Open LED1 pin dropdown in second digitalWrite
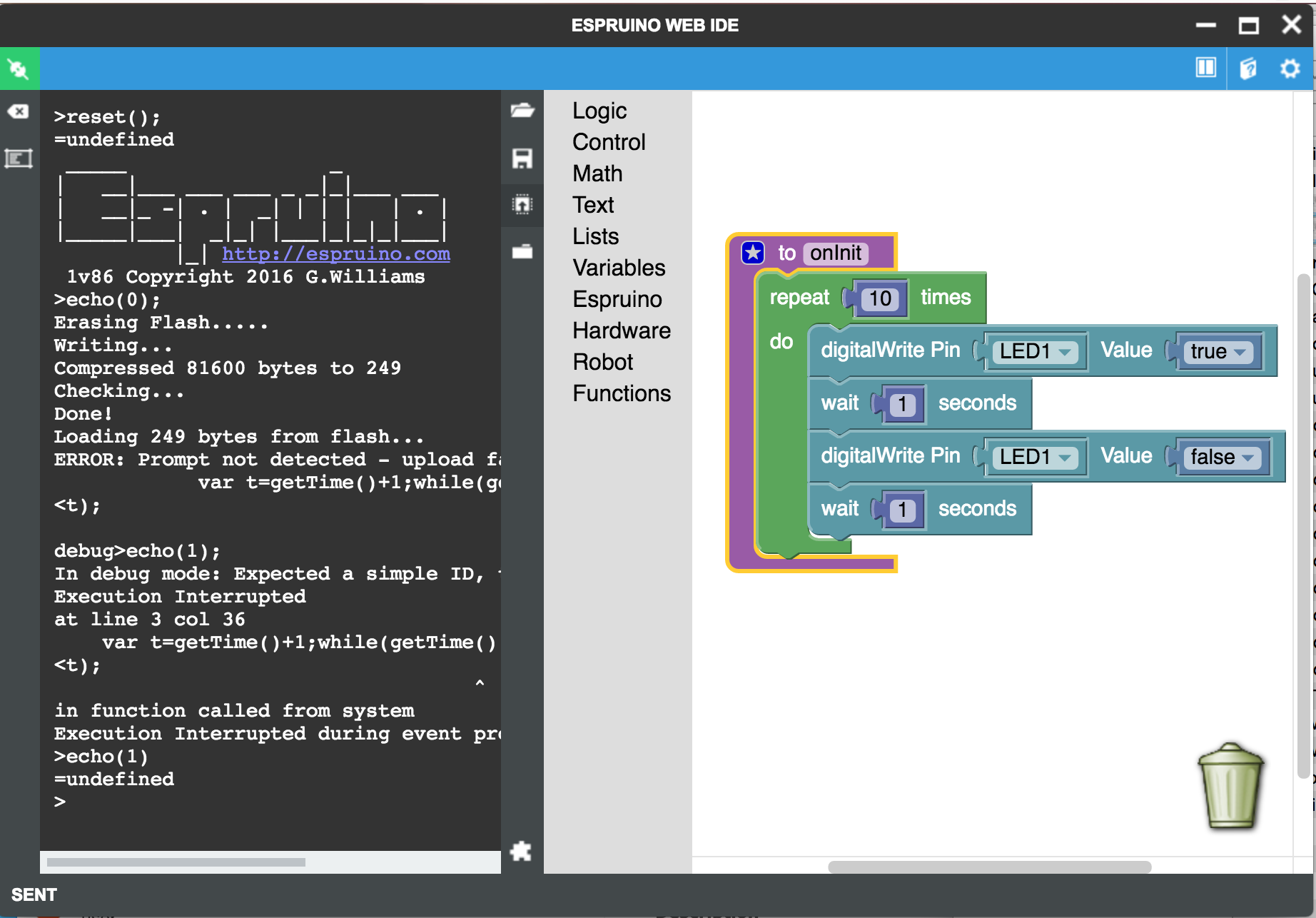This screenshot has height=918, width=1316. point(1035,457)
